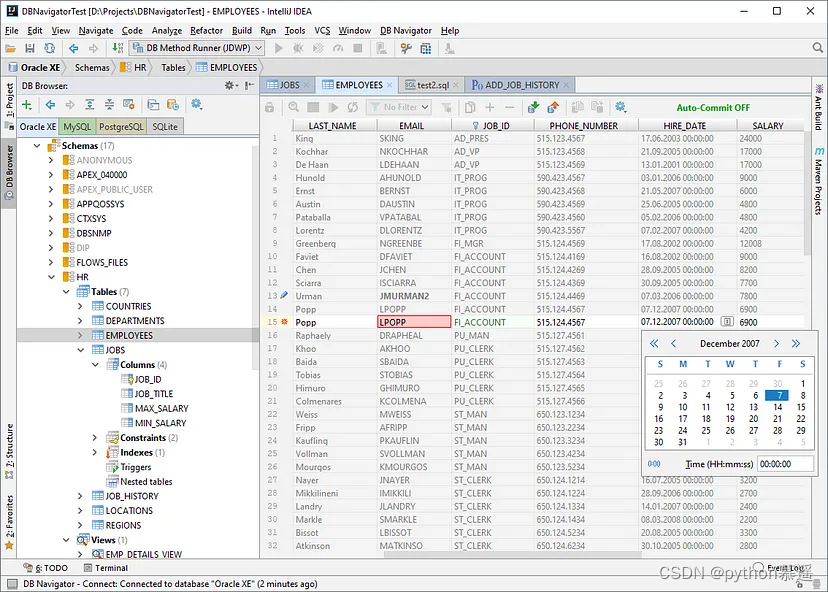Collapse the HR schema node
Viewport: 828px width, 592px height.
[x=51, y=277]
